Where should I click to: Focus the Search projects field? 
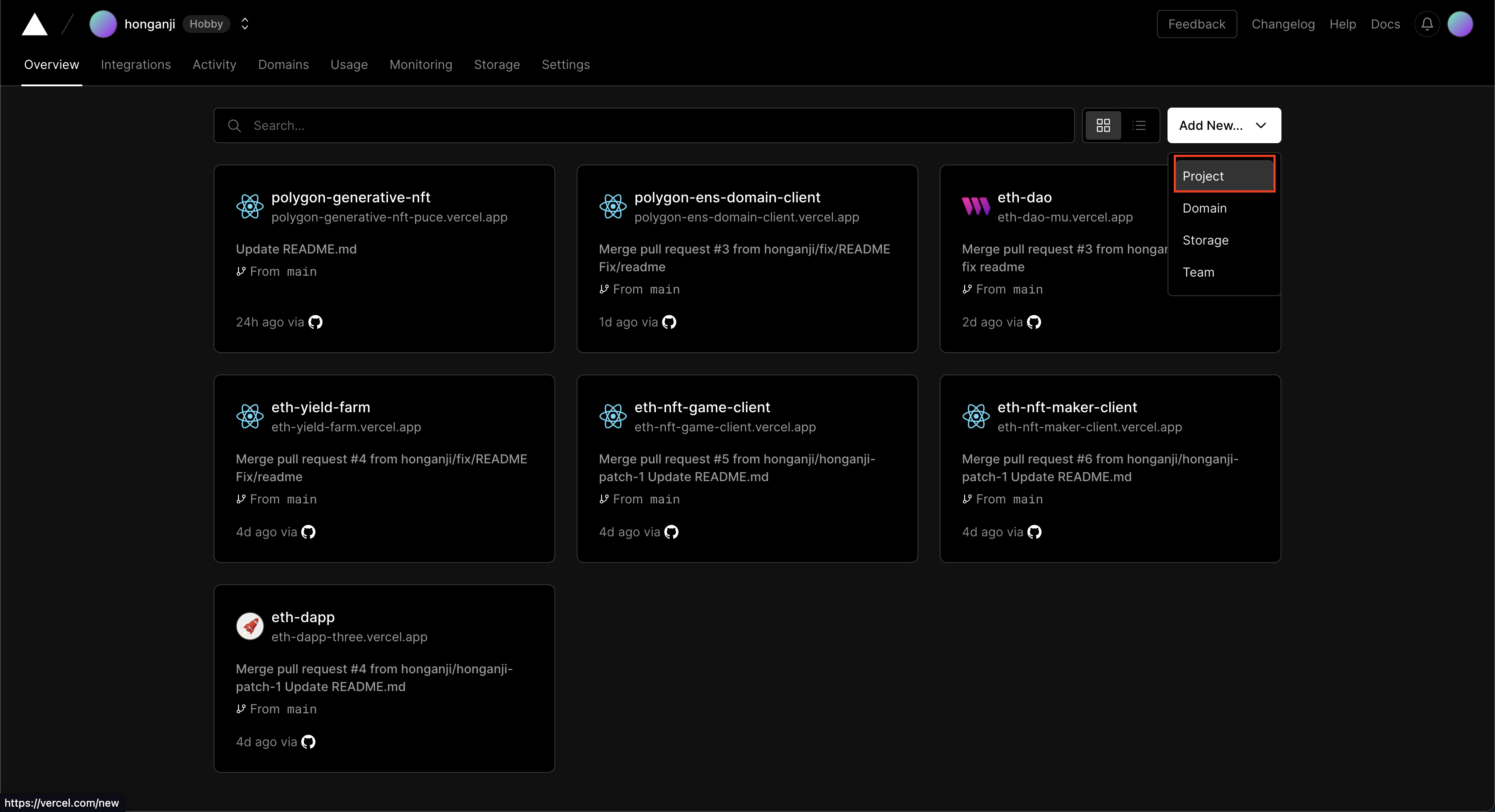pyautogui.click(x=644, y=125)
